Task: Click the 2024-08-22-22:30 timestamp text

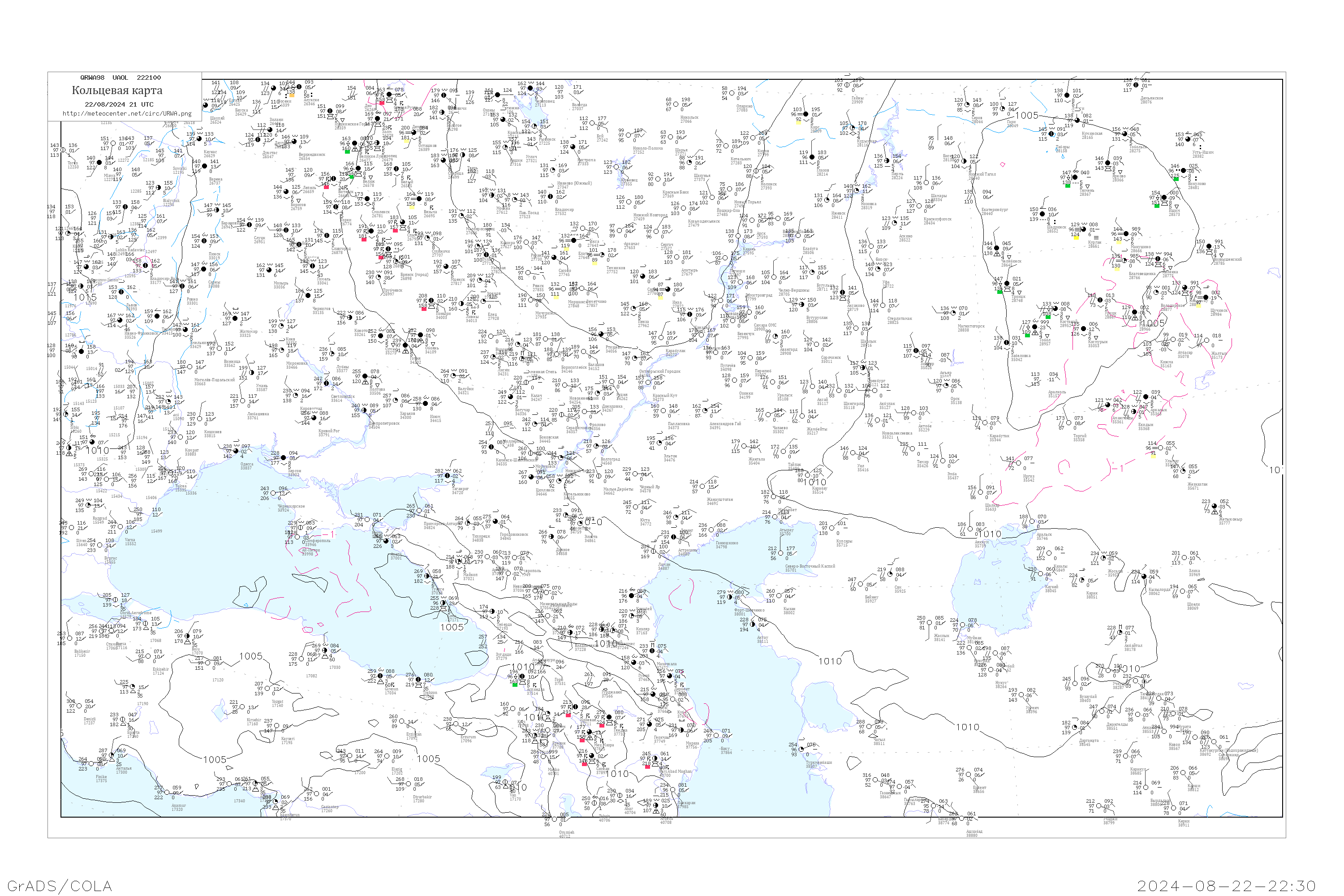Action: (x=1226, y=886)
